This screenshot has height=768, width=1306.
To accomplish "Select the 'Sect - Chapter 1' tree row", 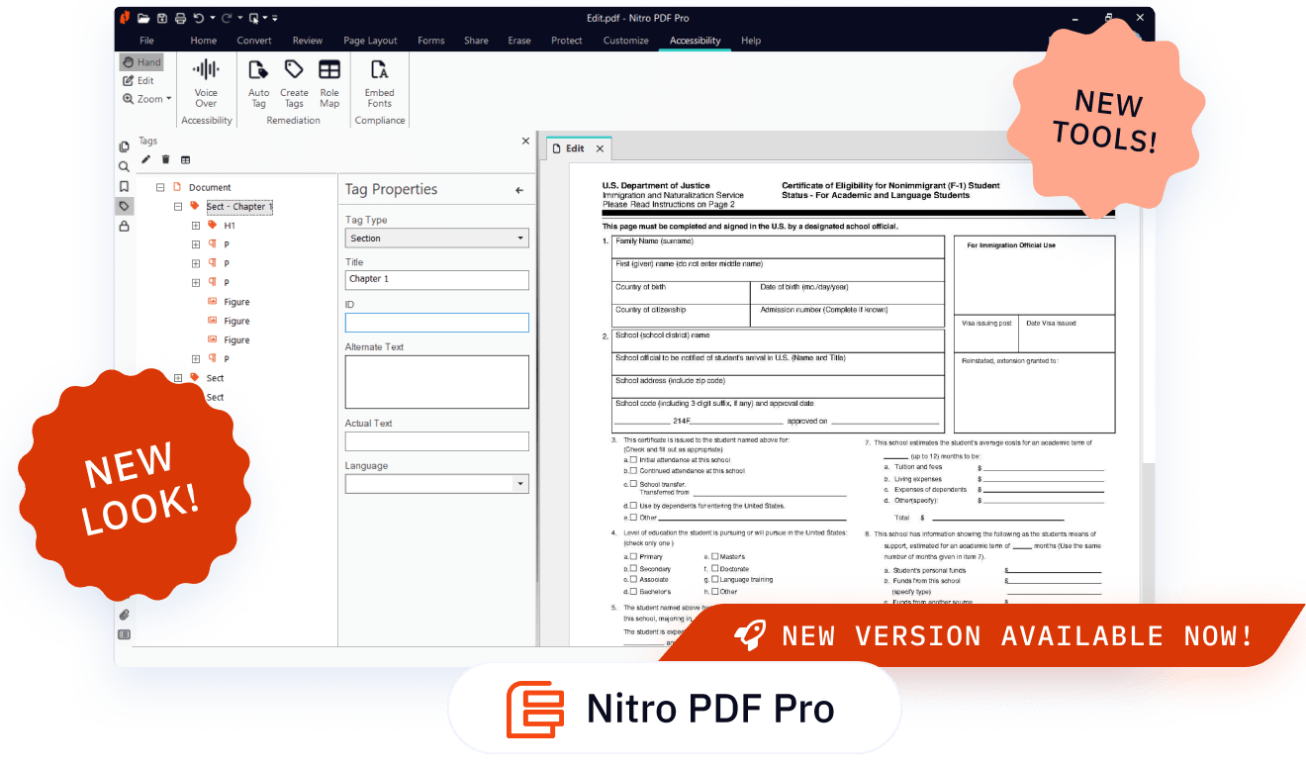I will pos(239,207).
